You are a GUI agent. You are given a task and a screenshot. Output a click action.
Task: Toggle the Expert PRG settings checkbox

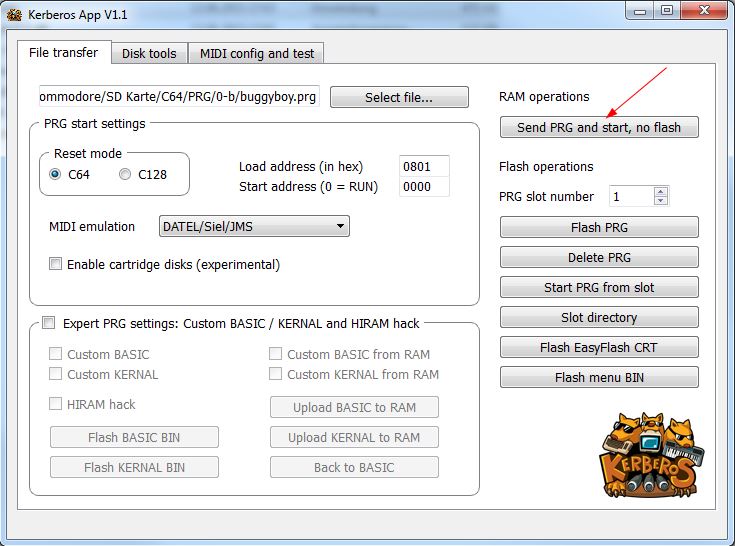(x=49, y=323)
